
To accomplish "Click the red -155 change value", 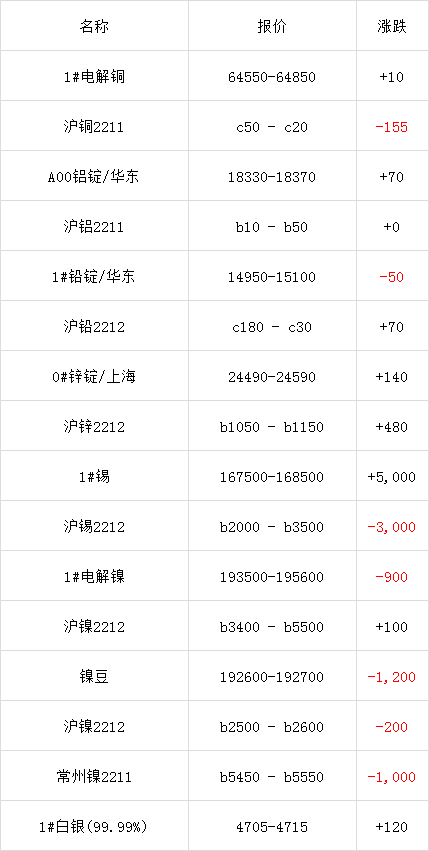I will point(392,127).
